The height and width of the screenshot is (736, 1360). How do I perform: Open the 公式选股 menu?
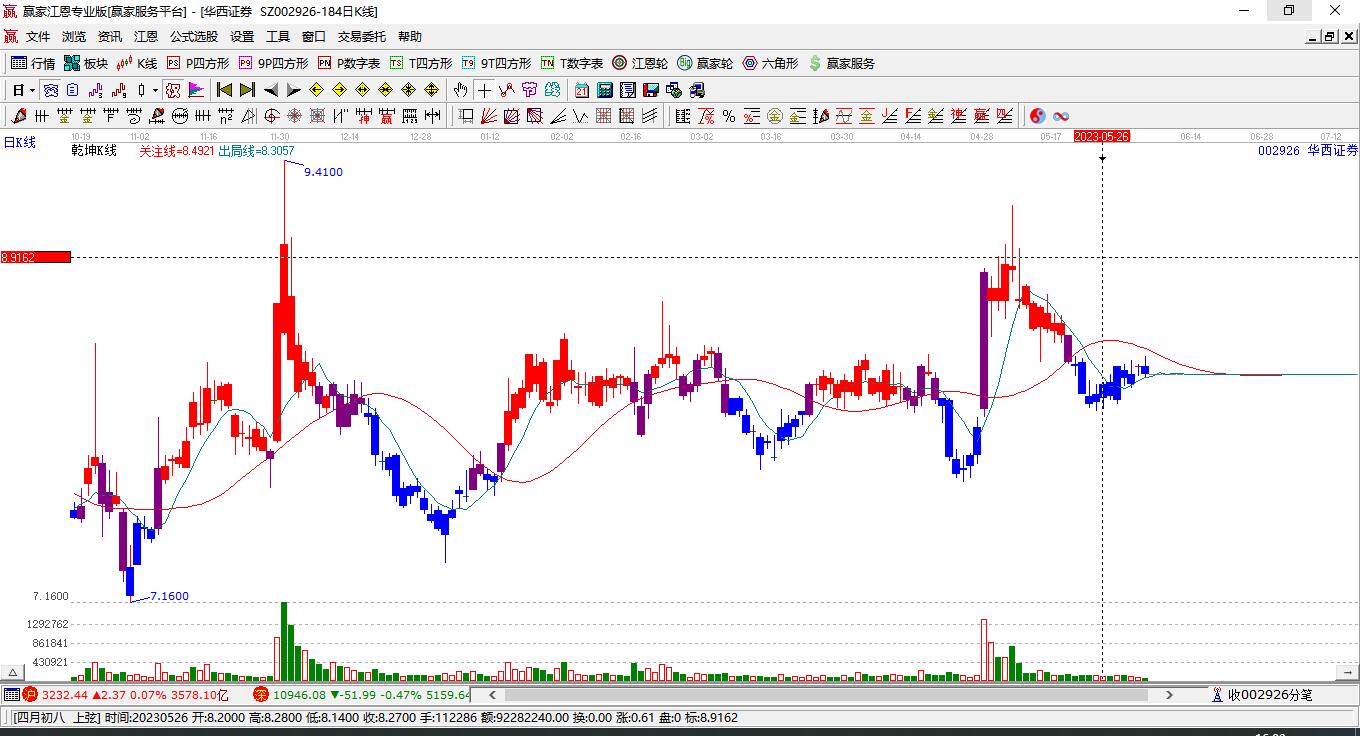click(x=194, y=37)
